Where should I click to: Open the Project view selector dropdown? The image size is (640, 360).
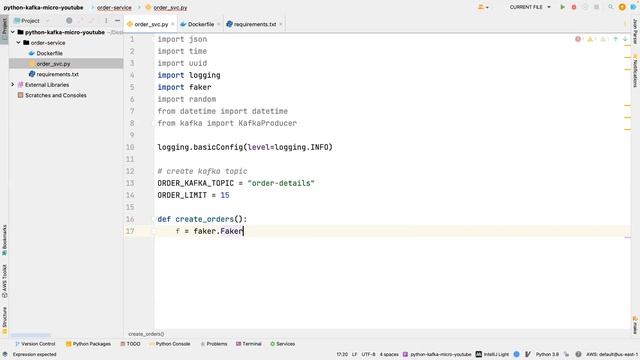pyautogui.click(x=32, y=20)
